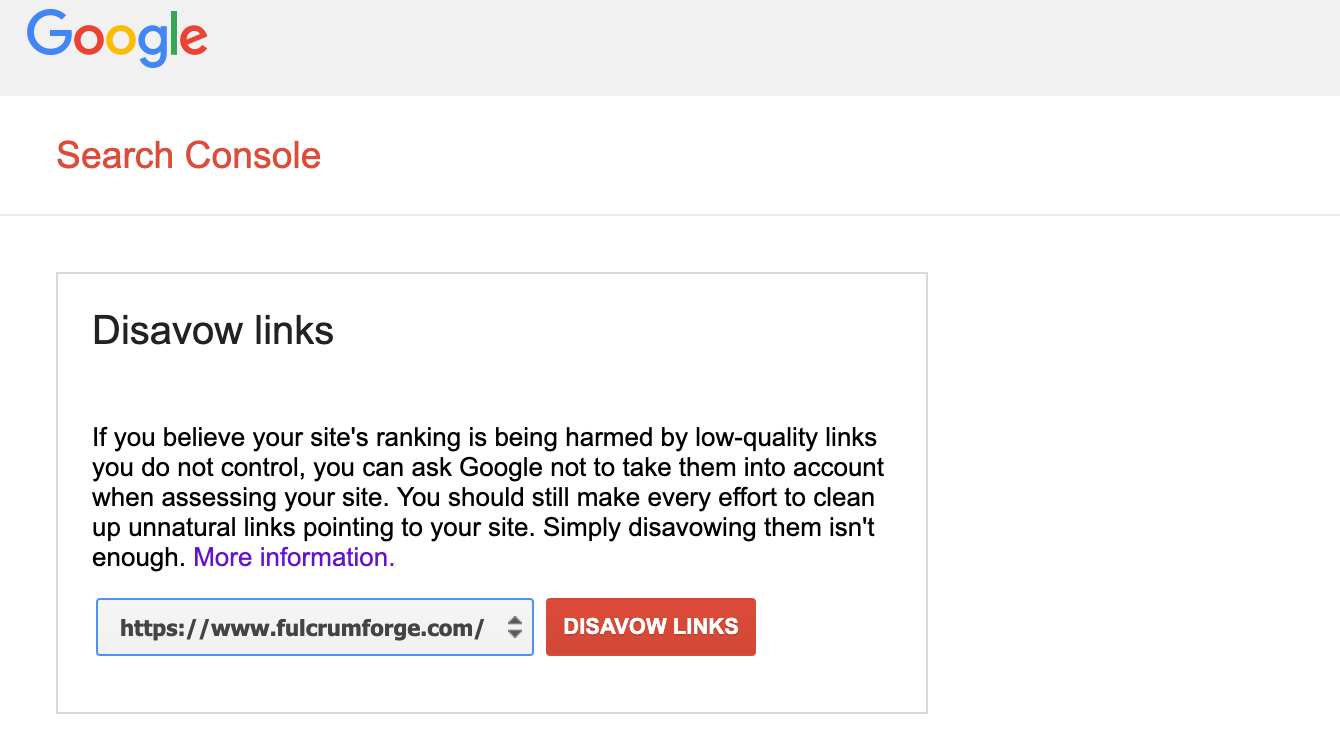Click the Google logo
This screenshot has width=1340, height=750.
coord(117,38)
